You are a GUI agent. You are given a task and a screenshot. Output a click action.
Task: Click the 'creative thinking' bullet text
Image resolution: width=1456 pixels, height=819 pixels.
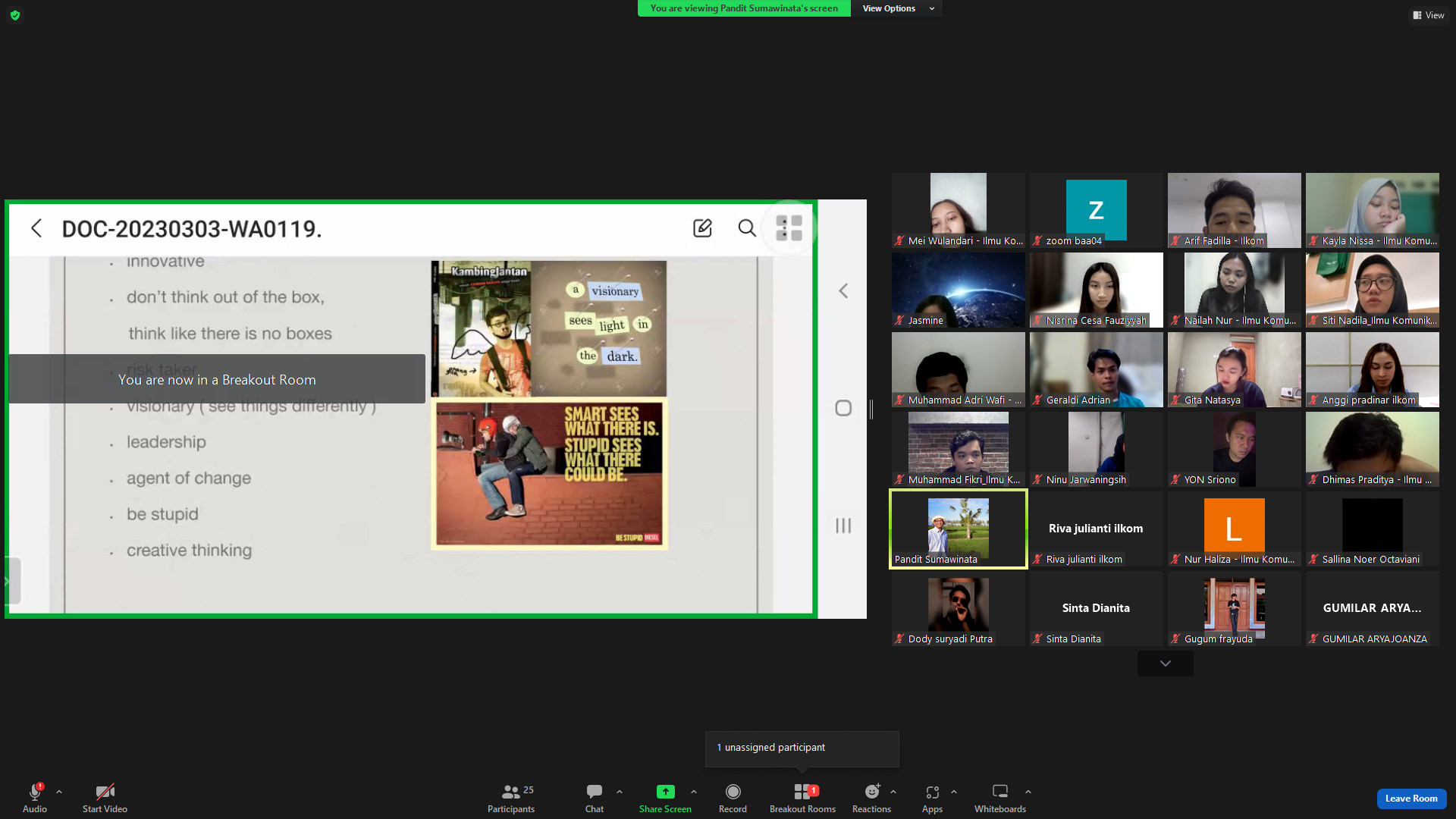[189, 551]
